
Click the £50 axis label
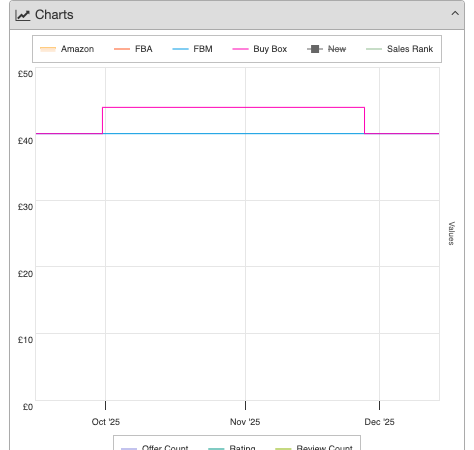pos(25,74)
